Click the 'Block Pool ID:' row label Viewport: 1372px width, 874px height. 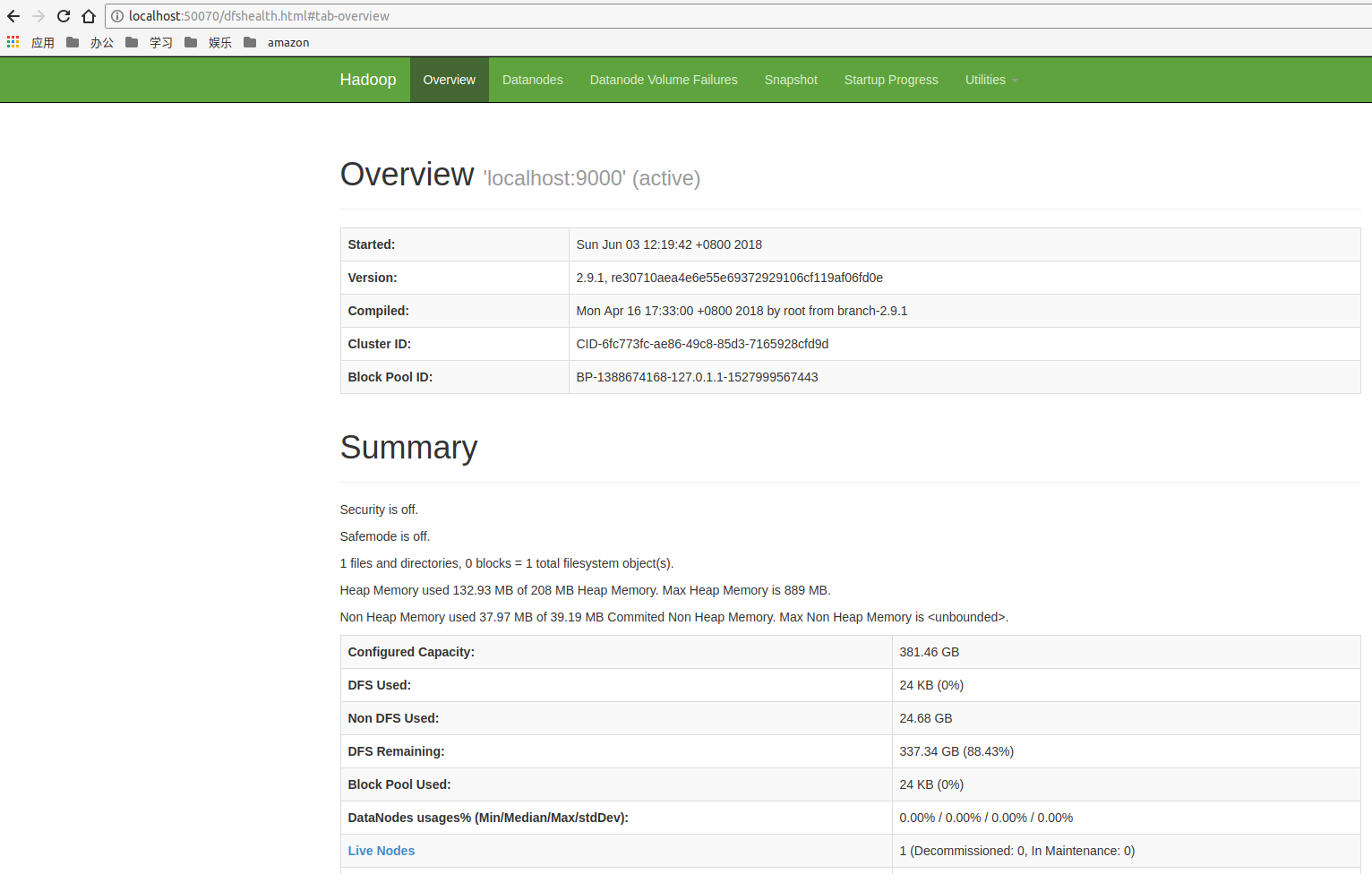[x=390, y=377]
